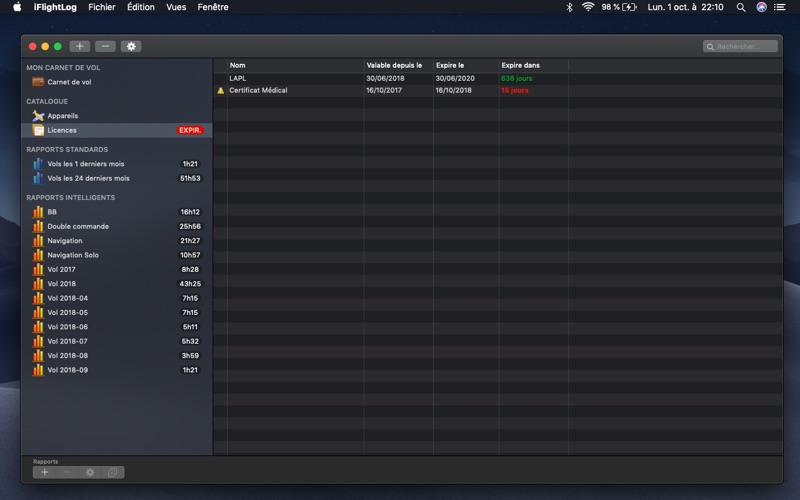Select the LAPL licence row

pyautogui.click(x=497, y=78)
